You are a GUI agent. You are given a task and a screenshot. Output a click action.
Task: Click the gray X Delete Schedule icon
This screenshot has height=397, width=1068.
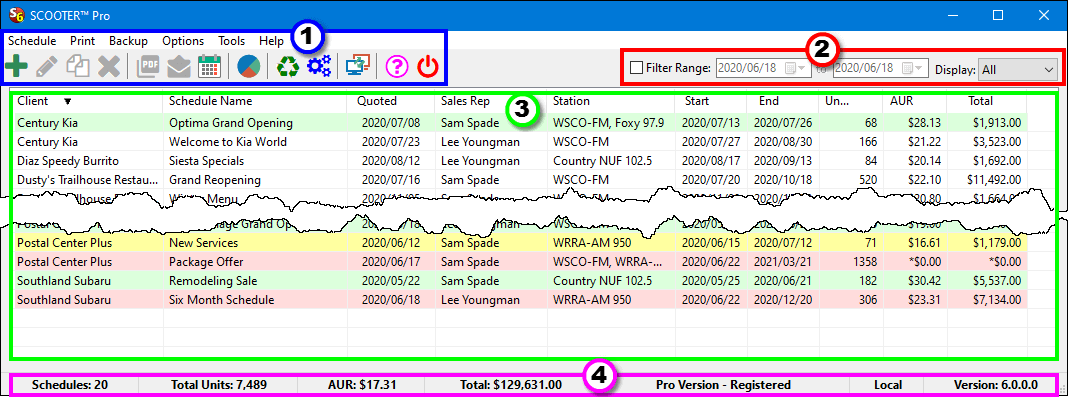(109, 67)
